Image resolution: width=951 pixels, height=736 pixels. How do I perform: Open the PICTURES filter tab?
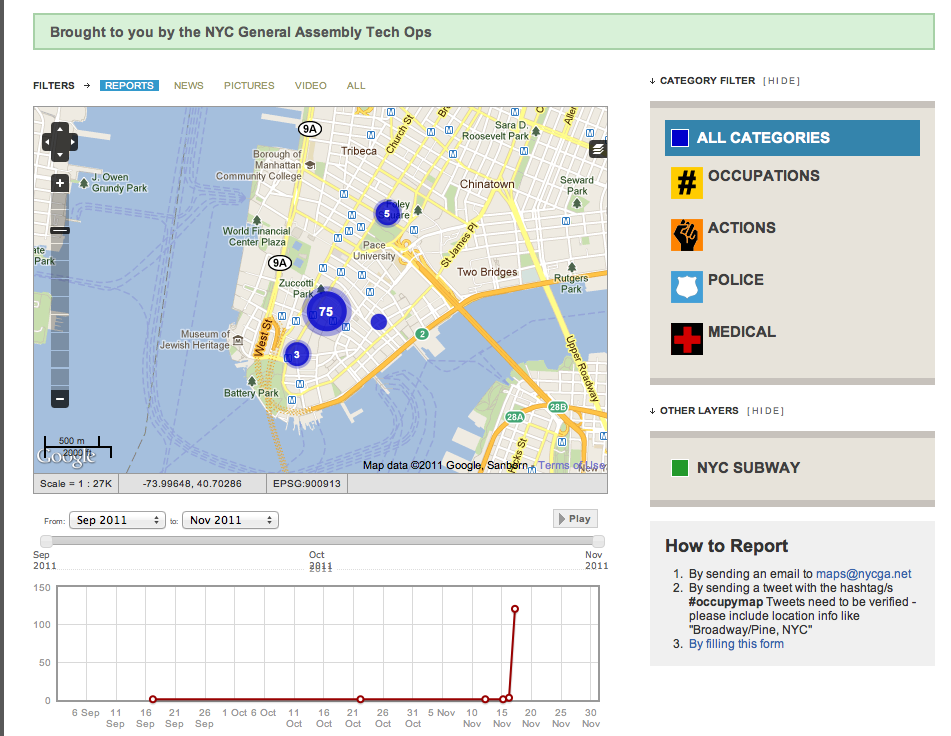pyautogui.click(x=248, y=86)
